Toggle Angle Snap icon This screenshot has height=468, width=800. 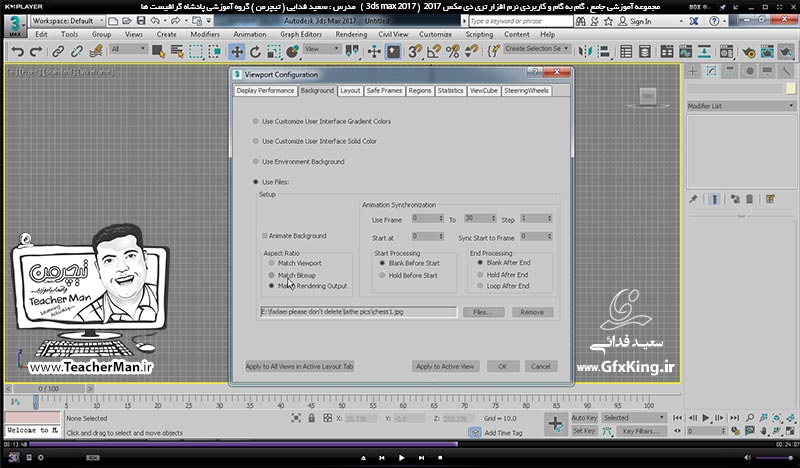tap(434, 52)
